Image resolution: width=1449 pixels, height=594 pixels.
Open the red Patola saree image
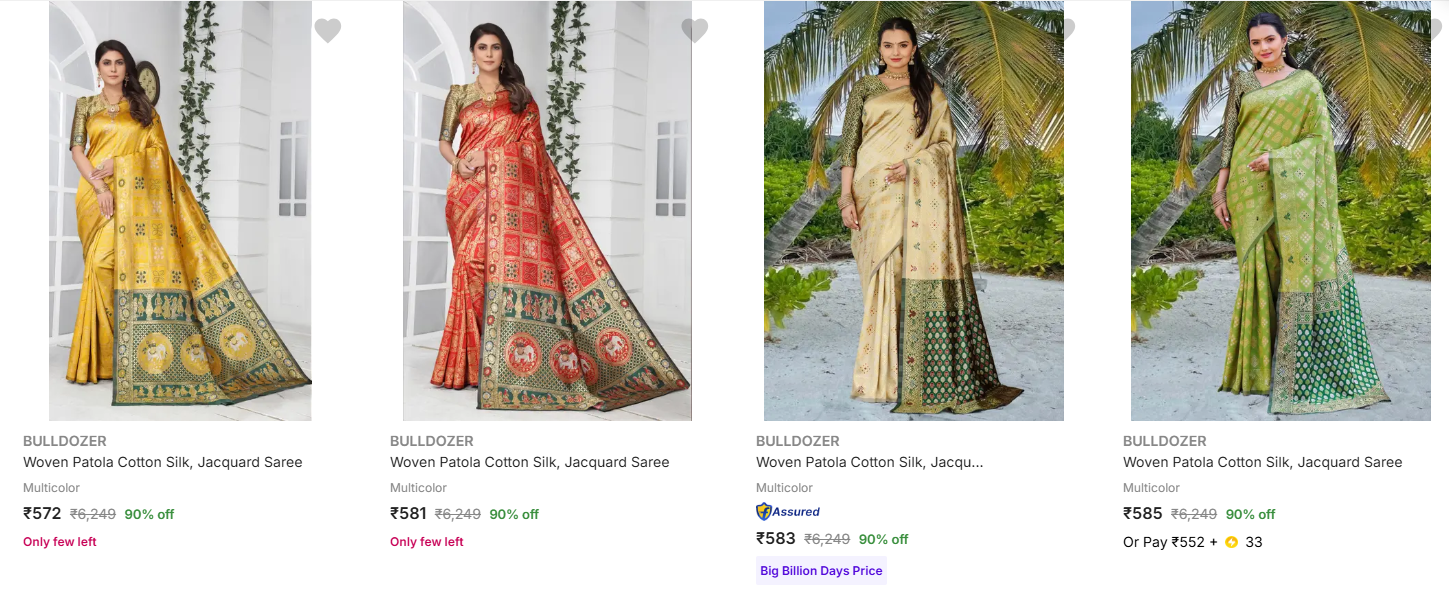click(547, 210)
